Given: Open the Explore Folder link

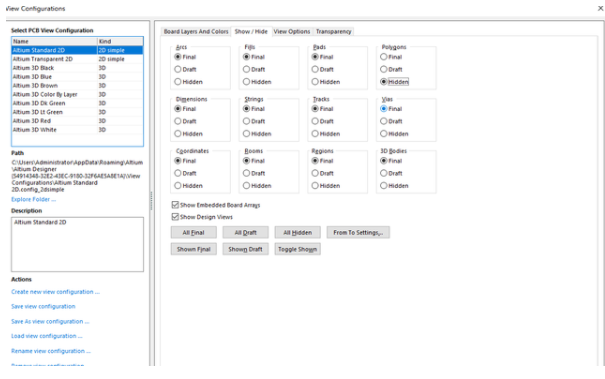Looking at the screenshot, I should point(34,200).
